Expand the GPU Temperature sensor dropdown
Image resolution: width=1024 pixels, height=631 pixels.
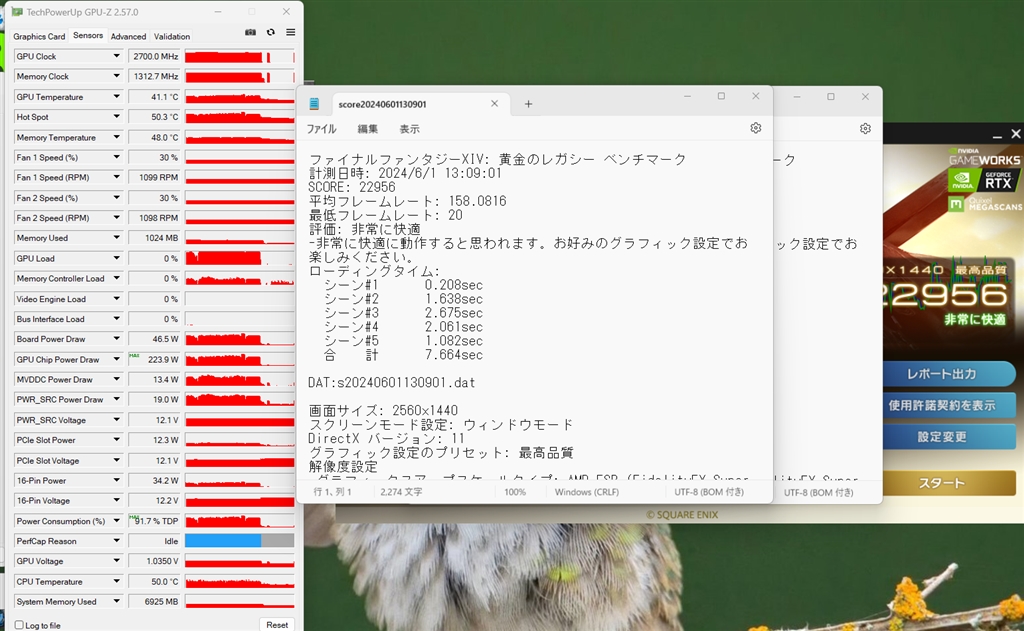[116, 97]
